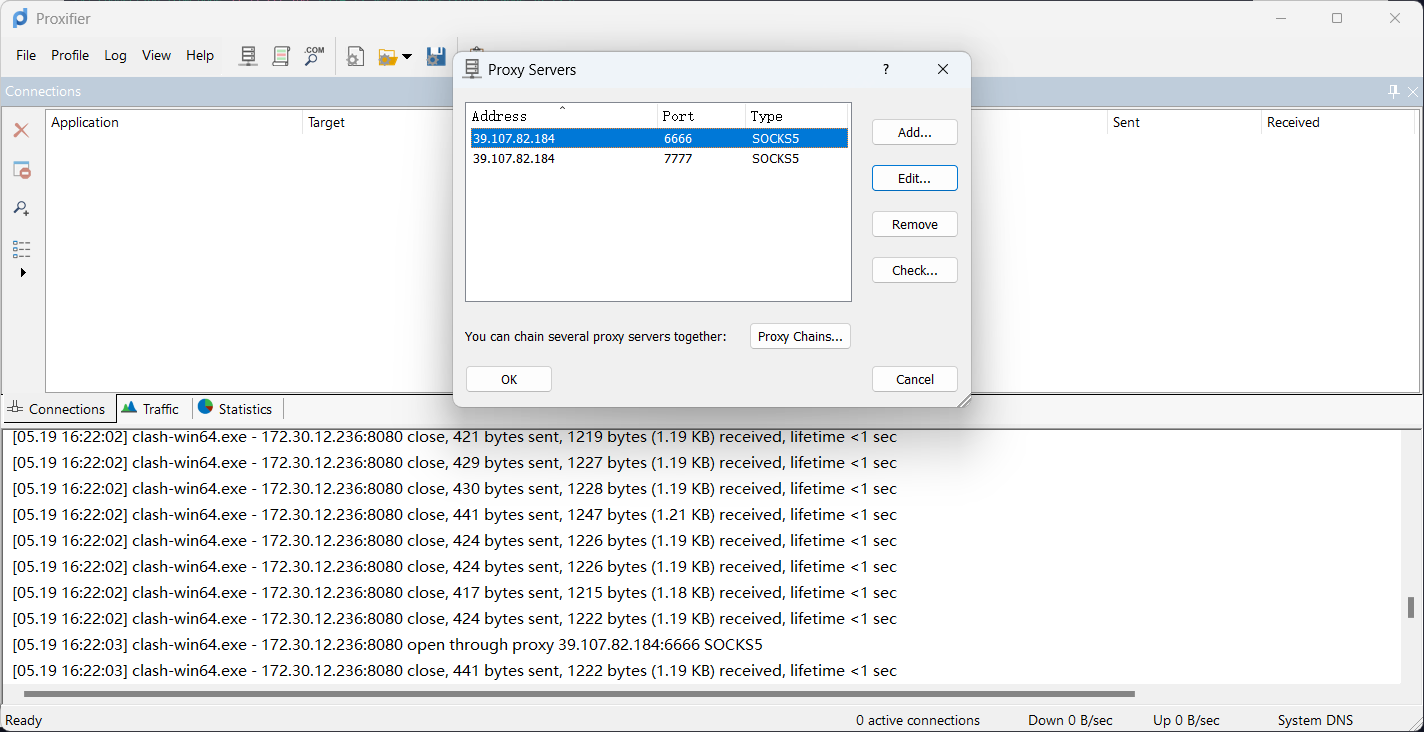Screen dimensions: 1424x732
Task: Click the Check... button
Action: coord(915,270)
